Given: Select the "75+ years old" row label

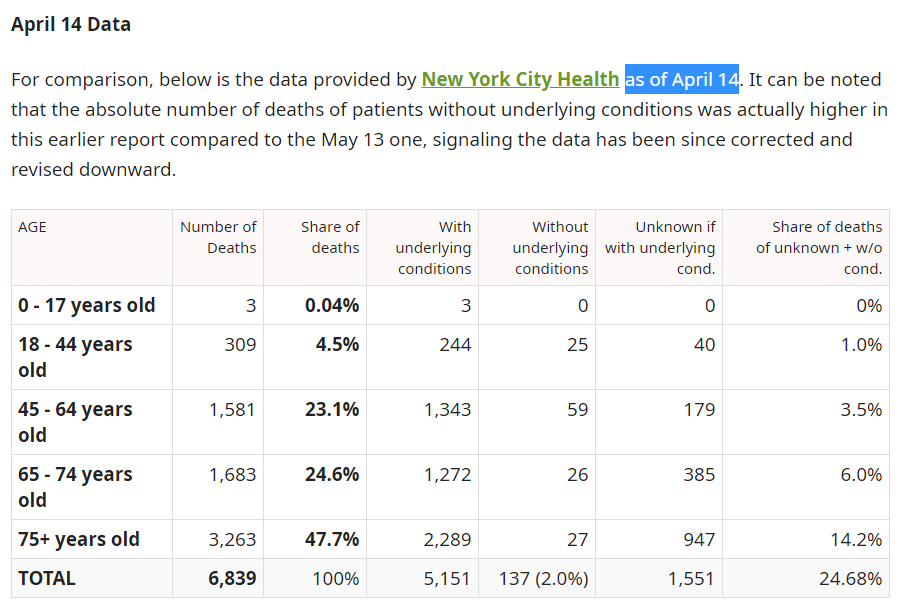Looking at the screenshot, I should (79, 539).
